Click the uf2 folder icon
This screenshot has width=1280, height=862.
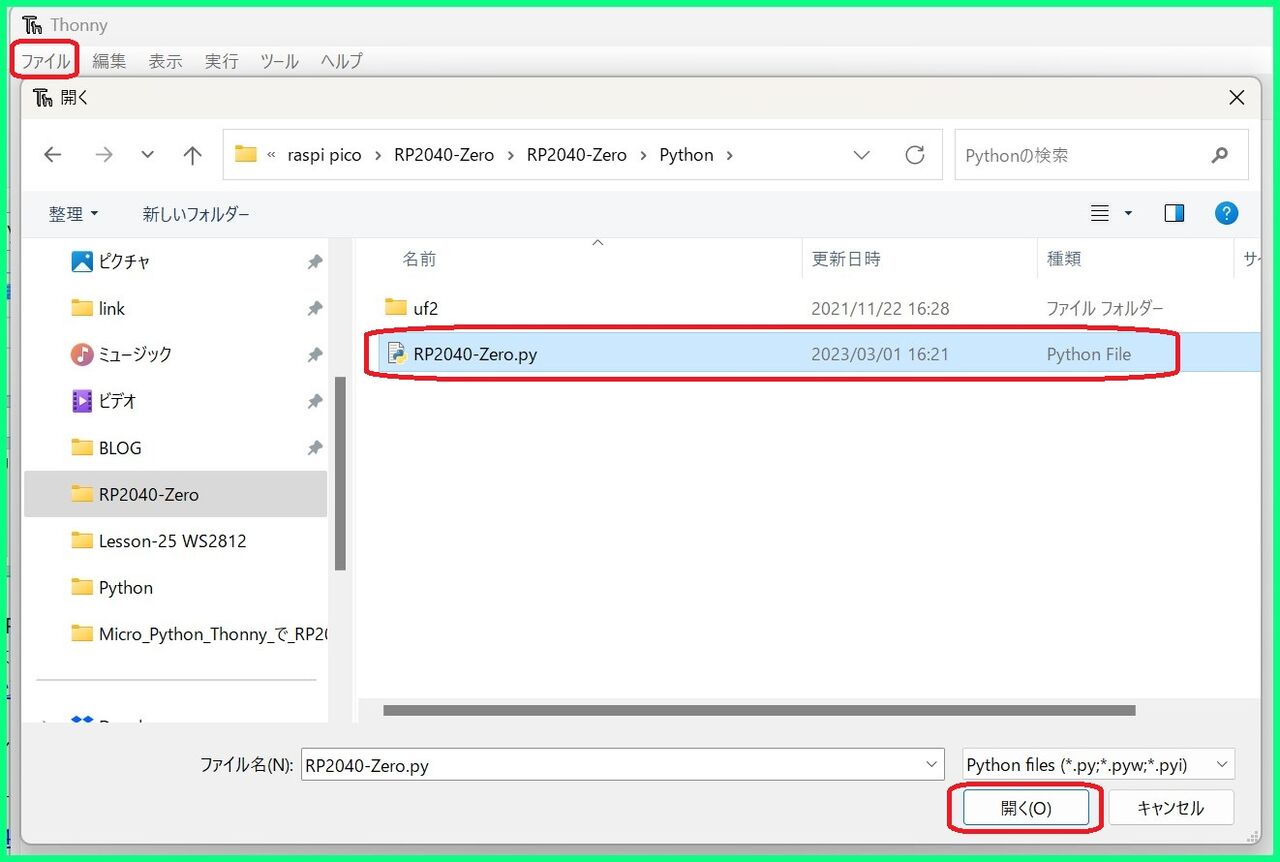click(x=395, y=307)
